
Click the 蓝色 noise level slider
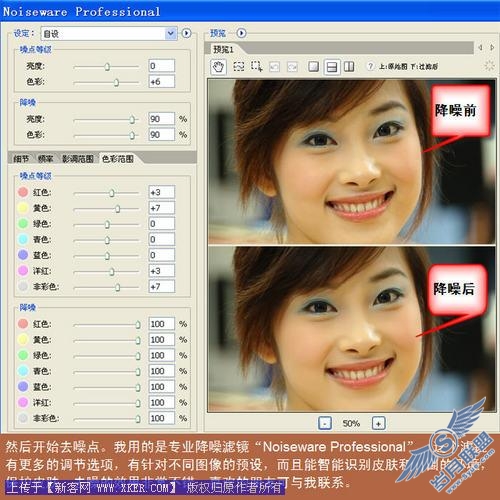coord(106,256)
